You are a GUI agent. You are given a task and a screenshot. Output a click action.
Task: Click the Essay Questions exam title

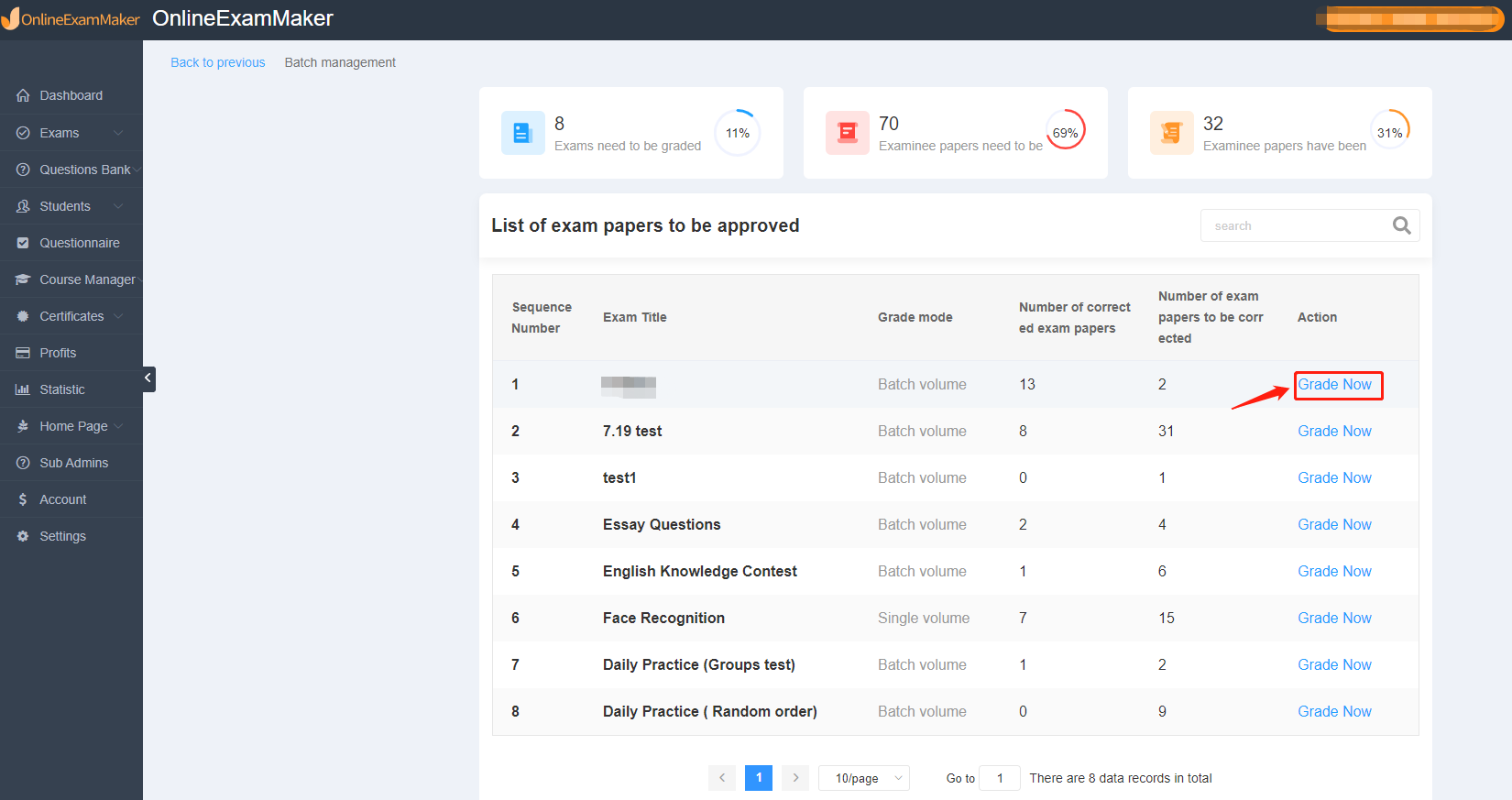662,524
